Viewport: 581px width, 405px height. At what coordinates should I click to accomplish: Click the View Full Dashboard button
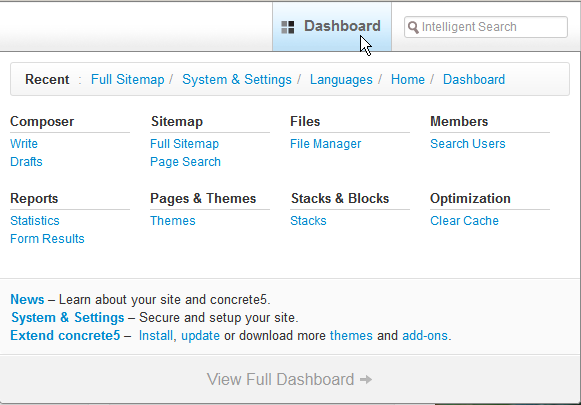click(289, 379)
